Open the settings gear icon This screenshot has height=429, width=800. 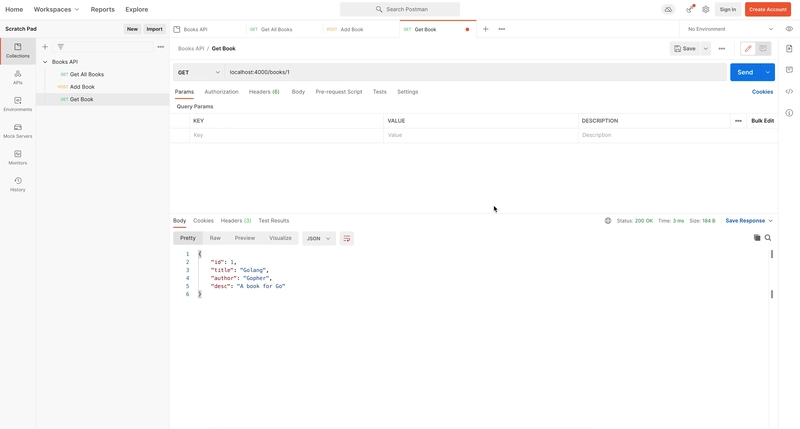tap(706, 9)
